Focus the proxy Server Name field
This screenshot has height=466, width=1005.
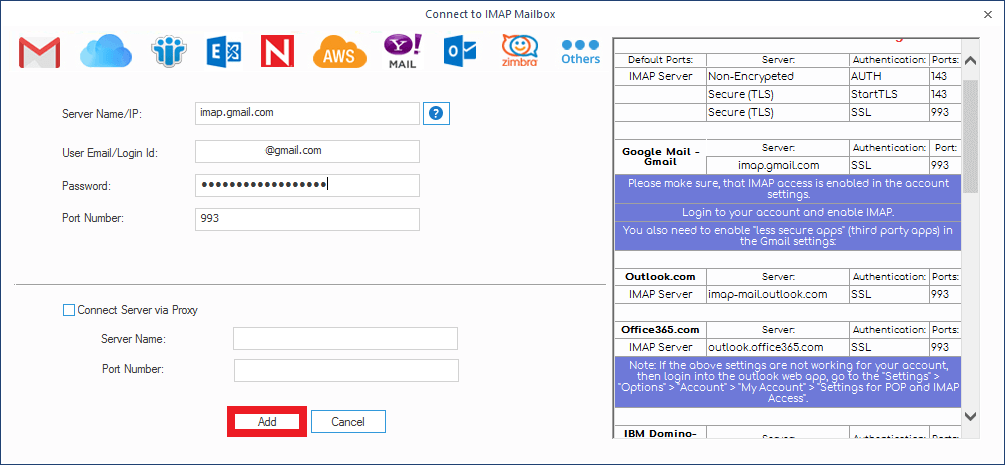345,338
